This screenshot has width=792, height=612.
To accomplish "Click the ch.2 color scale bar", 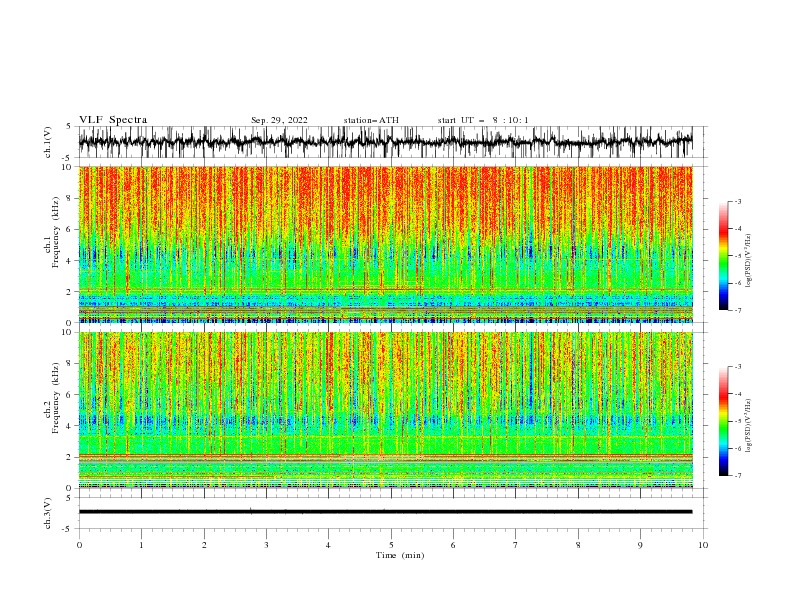I will [723, 421].
